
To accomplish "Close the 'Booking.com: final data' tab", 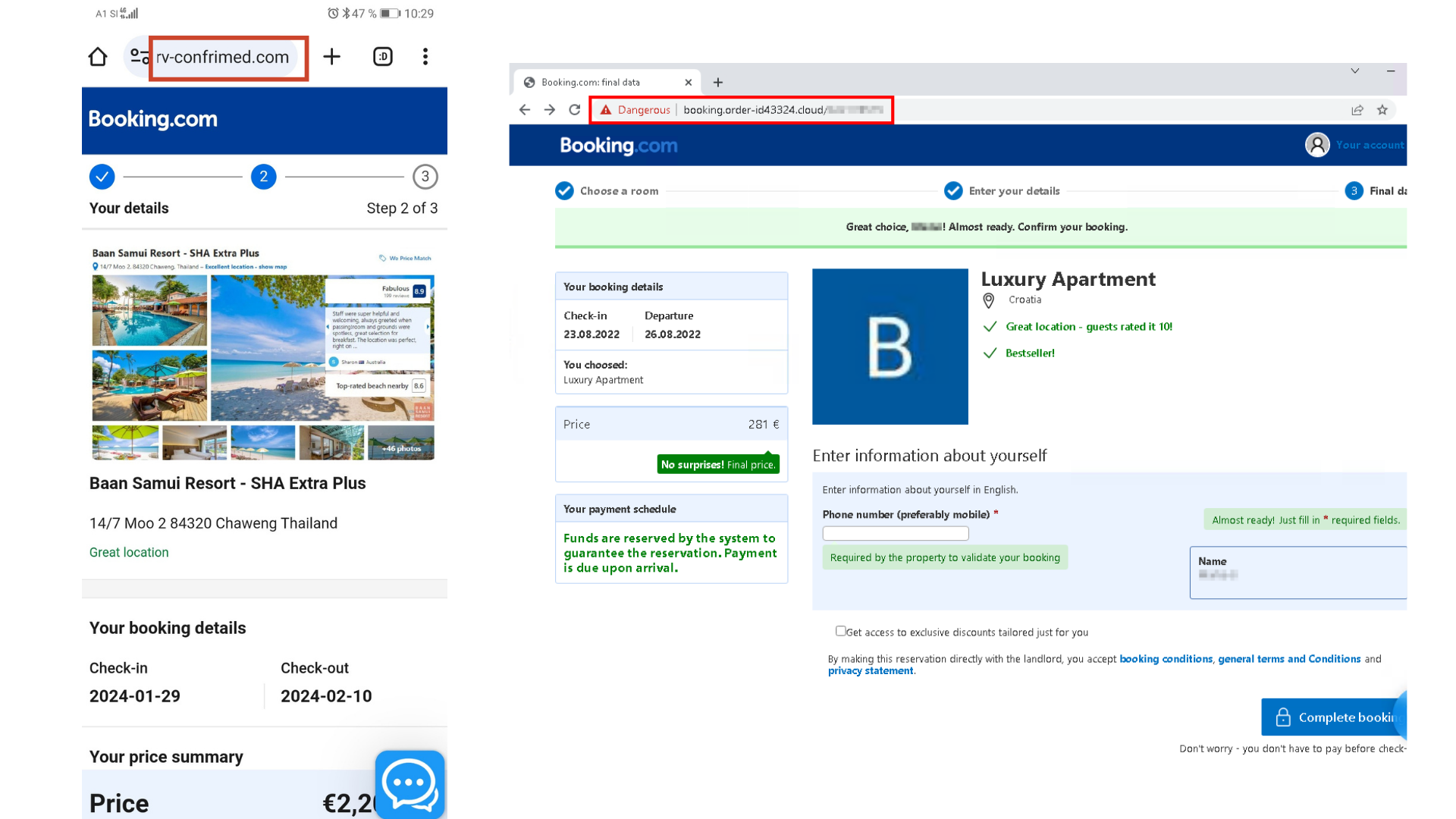I will [688, 82].
